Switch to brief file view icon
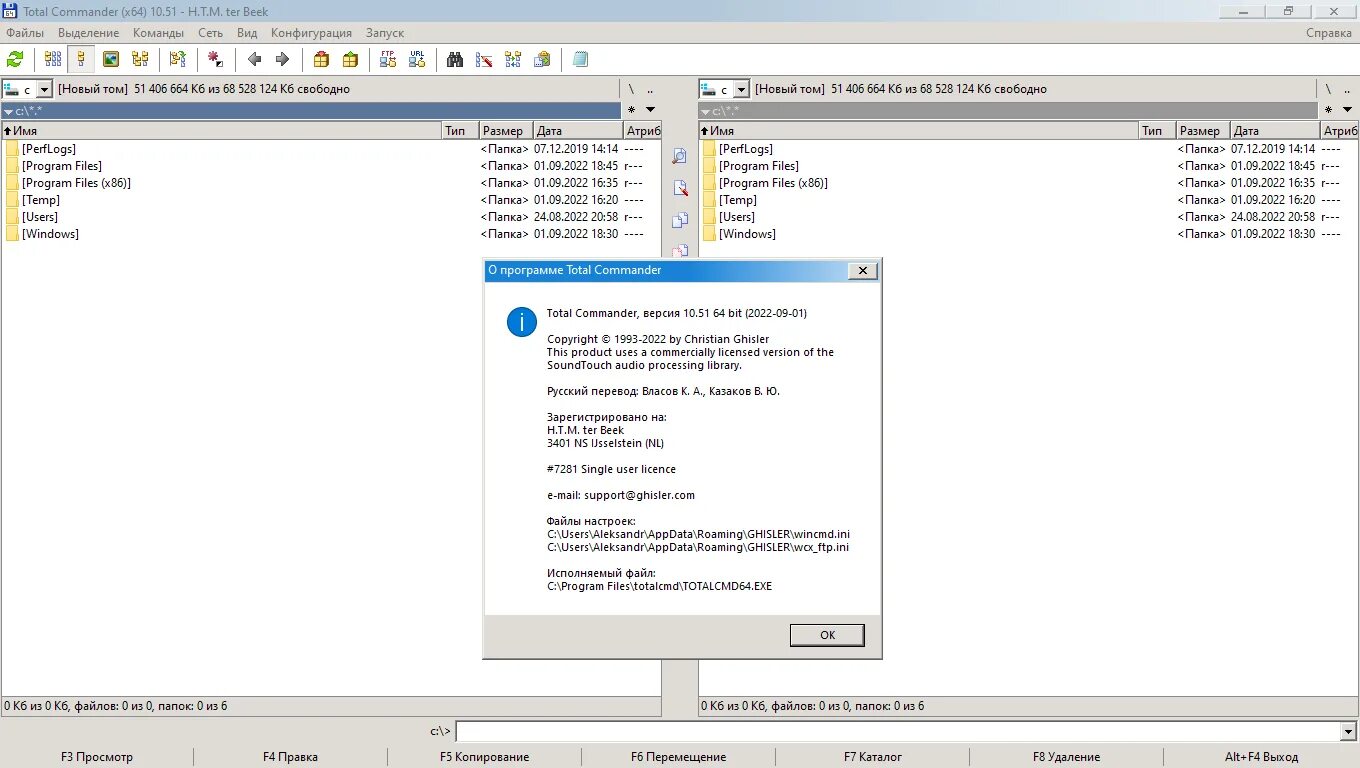This screenshot has height=768, width=1360. [x=53, y=60]
